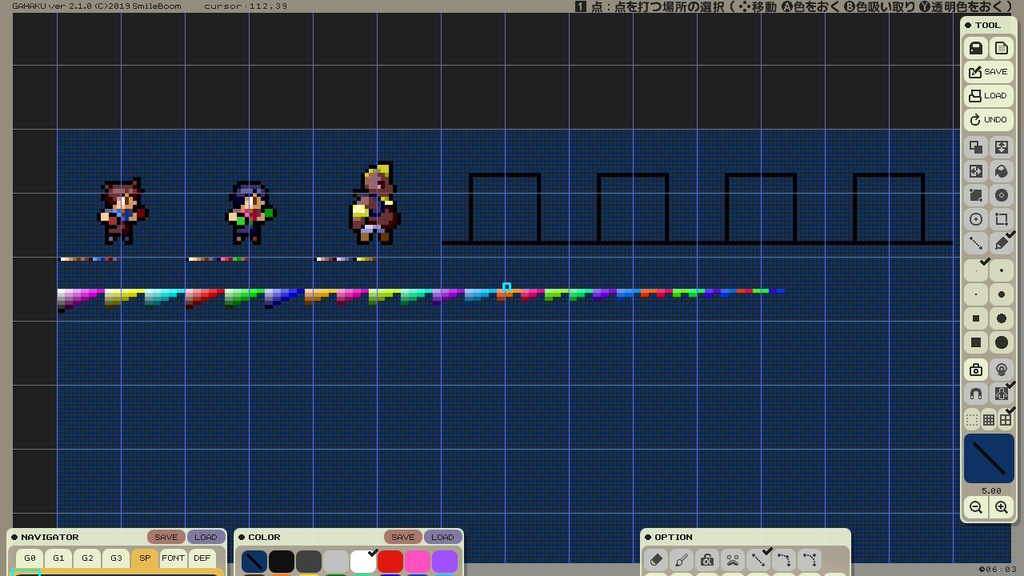Toggle the four-cell grid display
This screenshot has width=1024, height=576.
pos(1006,419)
